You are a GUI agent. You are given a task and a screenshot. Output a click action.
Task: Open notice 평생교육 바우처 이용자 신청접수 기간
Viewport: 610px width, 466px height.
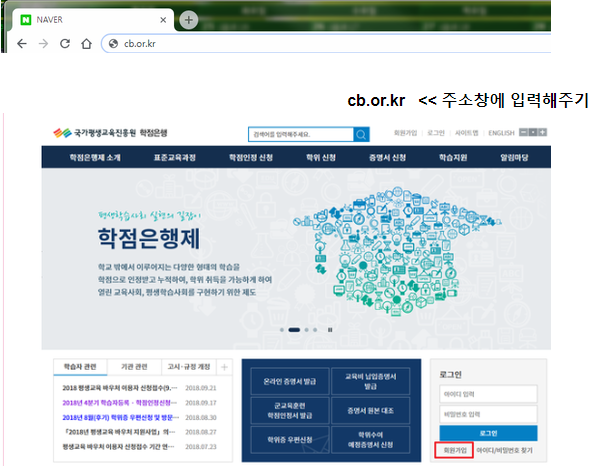pyautogui.click(x=118, y=447)
